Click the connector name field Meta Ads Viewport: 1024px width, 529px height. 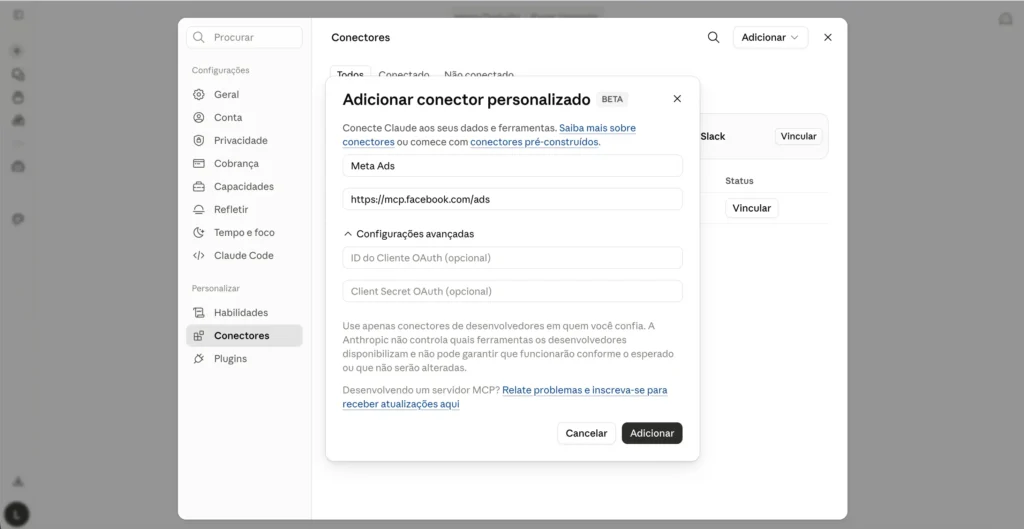pyautogui.click(x=513, y=166)
